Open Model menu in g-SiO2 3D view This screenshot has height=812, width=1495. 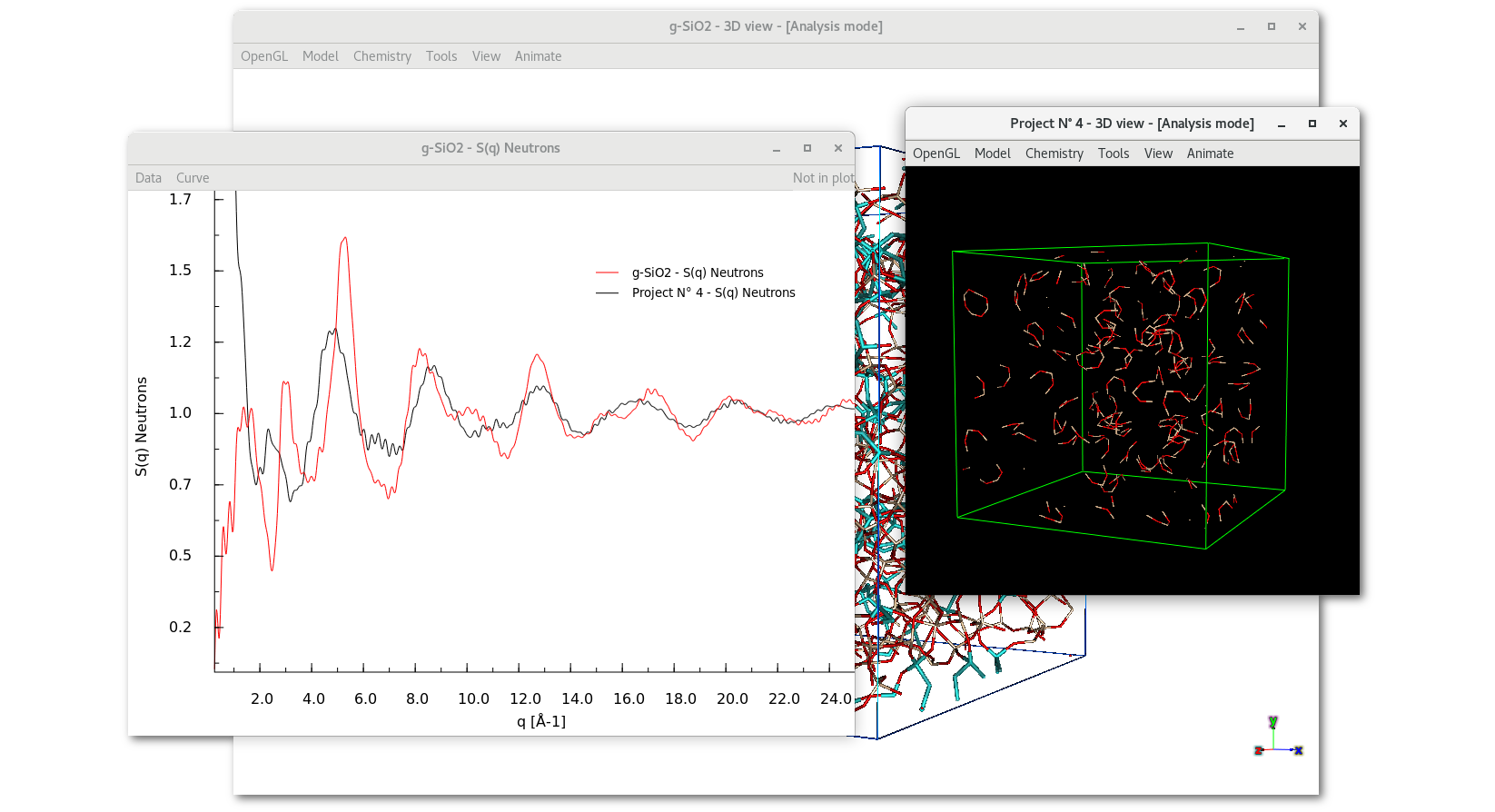pyautogui.click(x=320, y=56)
